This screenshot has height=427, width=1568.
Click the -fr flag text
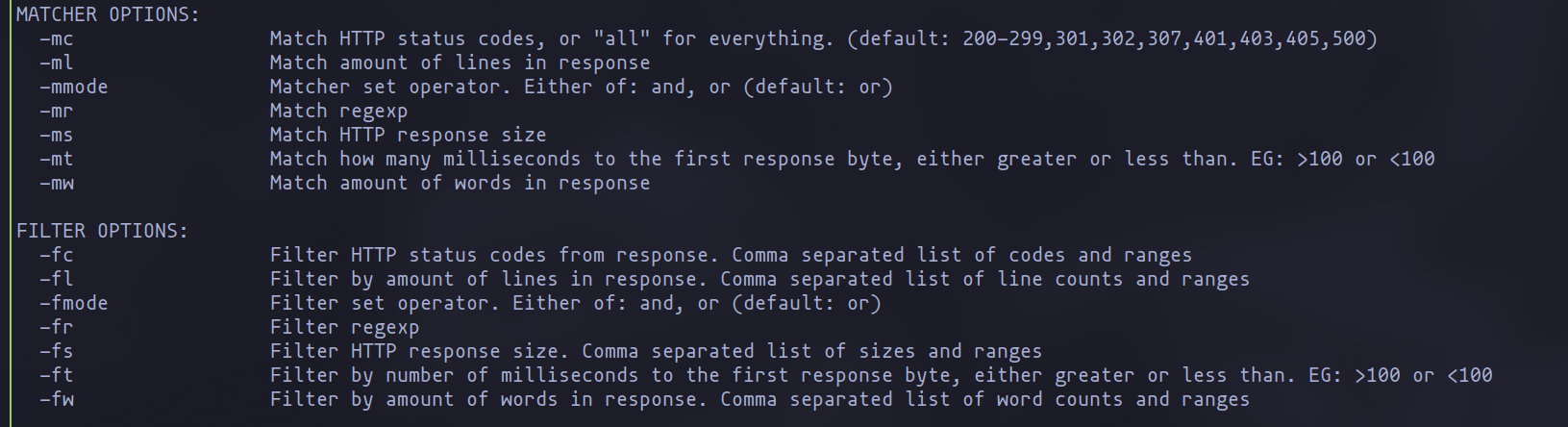click(x=57, y=327)
